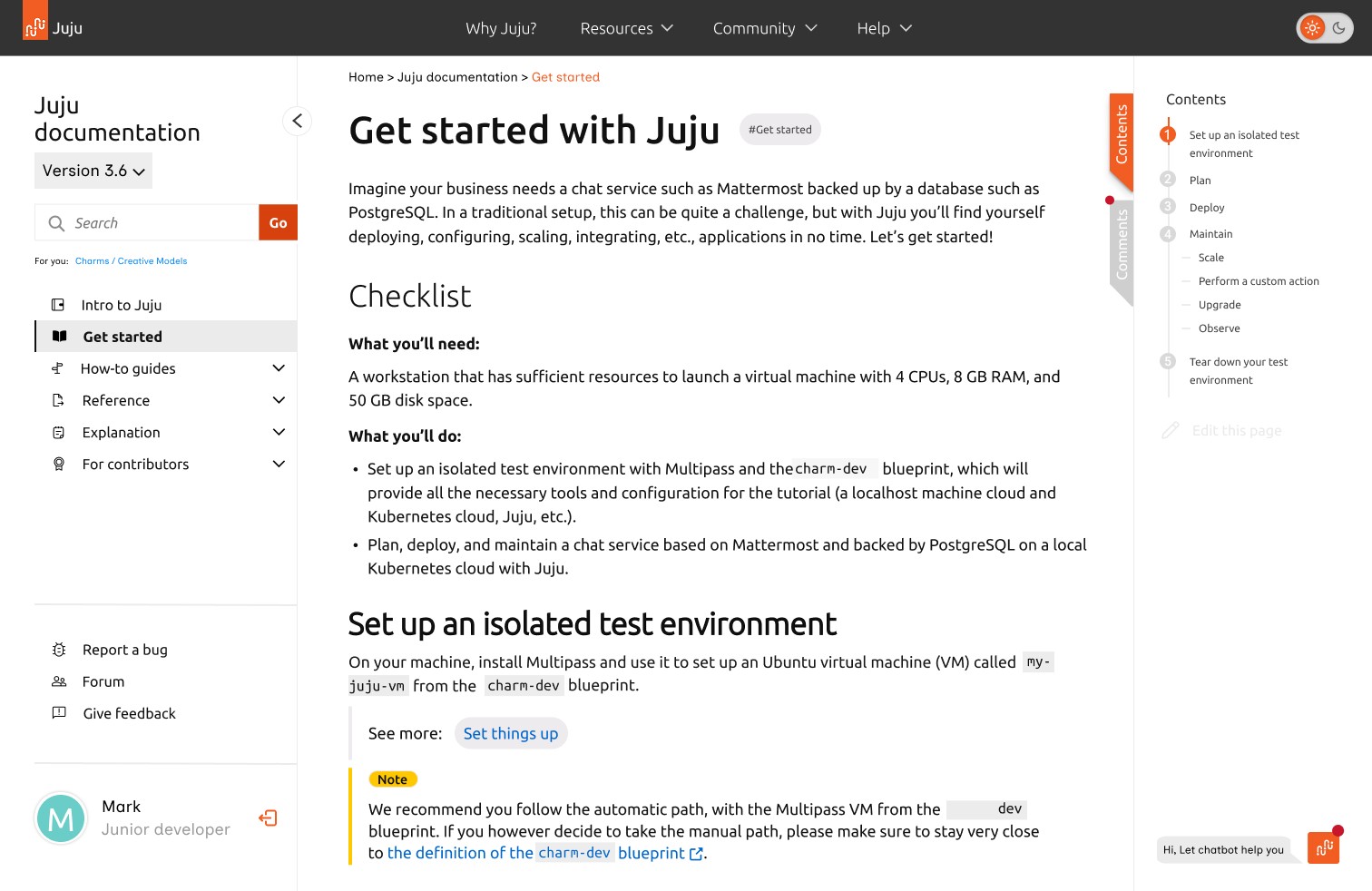Switch to dark theme moon icon
Image resolution: width=1372 pixels, height=891 pixels.
coord(1338,28)
